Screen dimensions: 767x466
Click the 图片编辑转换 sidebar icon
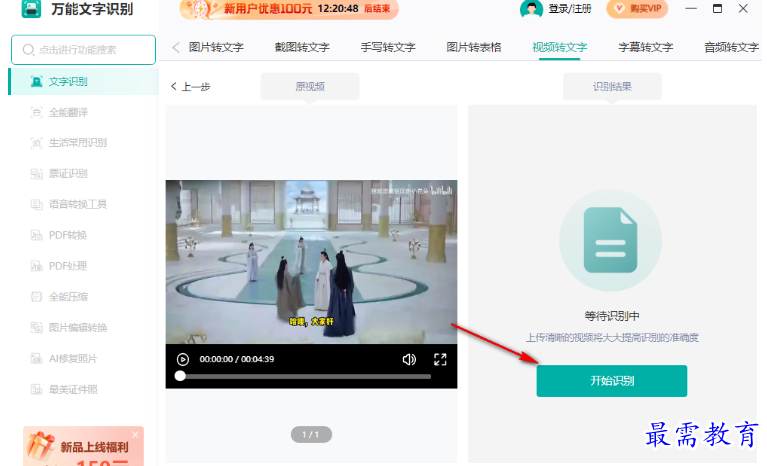pos(37,328)
